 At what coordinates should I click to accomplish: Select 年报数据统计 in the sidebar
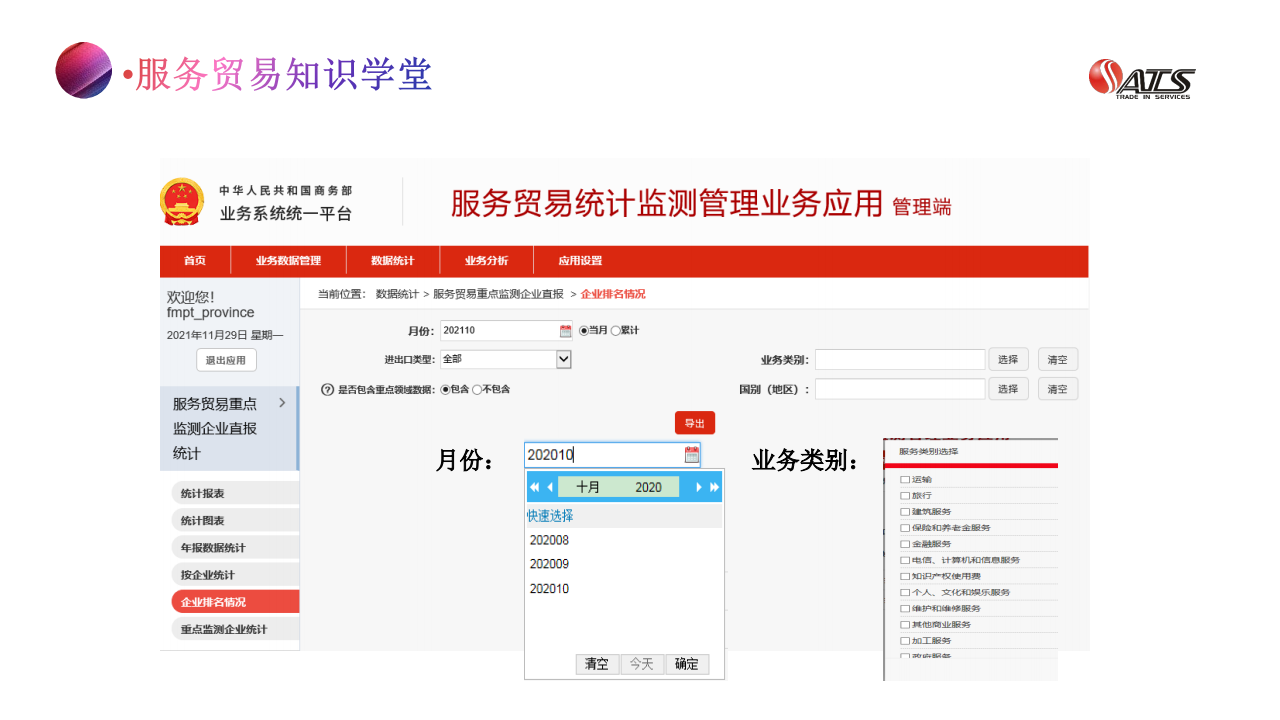point(235,547)
